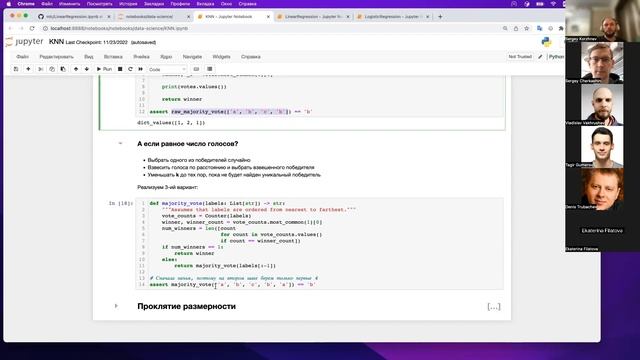This screenshot has height=360, width=640.
Task: Reload the page in Chrome
Action: [x=32, y=28]
